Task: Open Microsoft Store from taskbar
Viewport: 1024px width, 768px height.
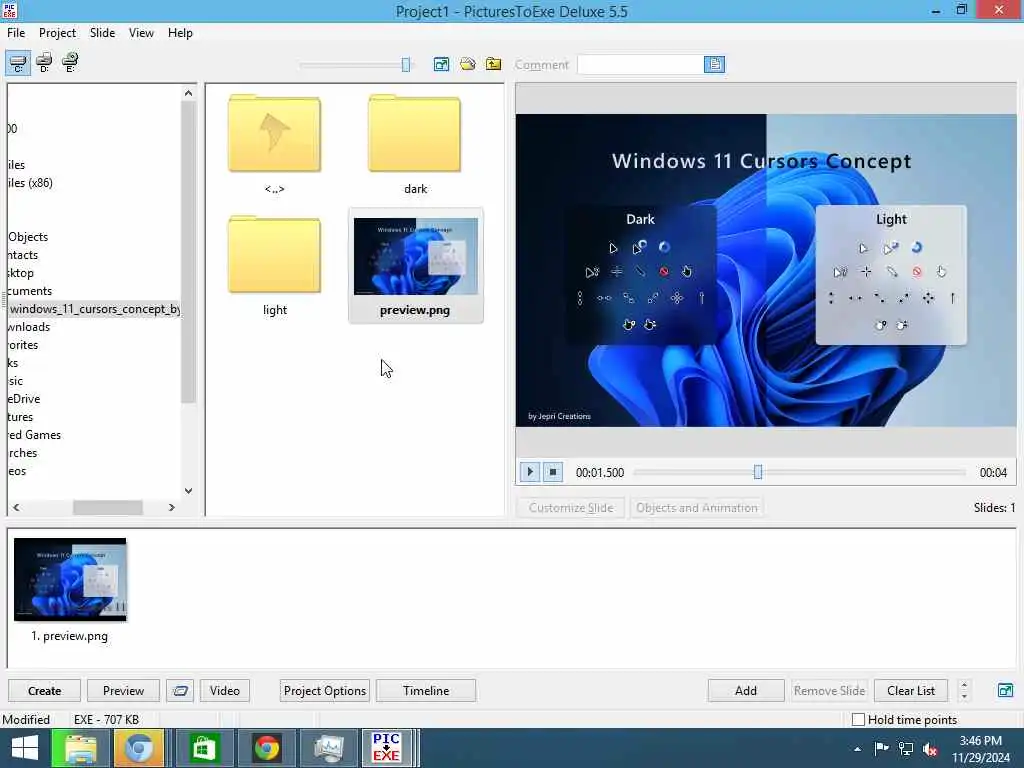Action: click(203, 748)
